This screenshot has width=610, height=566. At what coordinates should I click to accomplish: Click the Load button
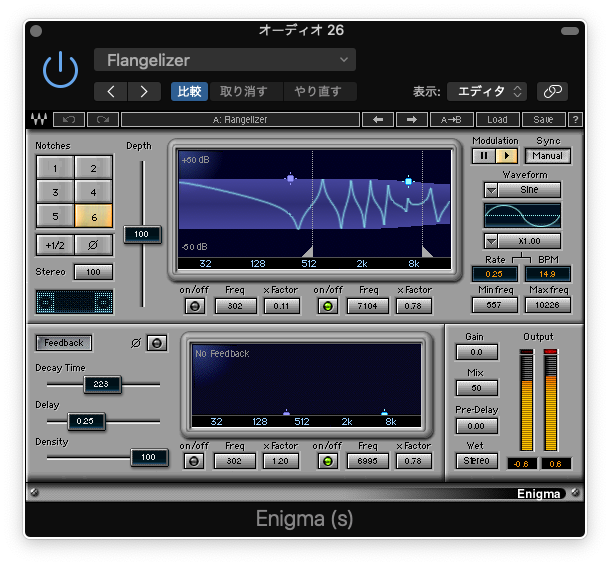click(498, 119)
